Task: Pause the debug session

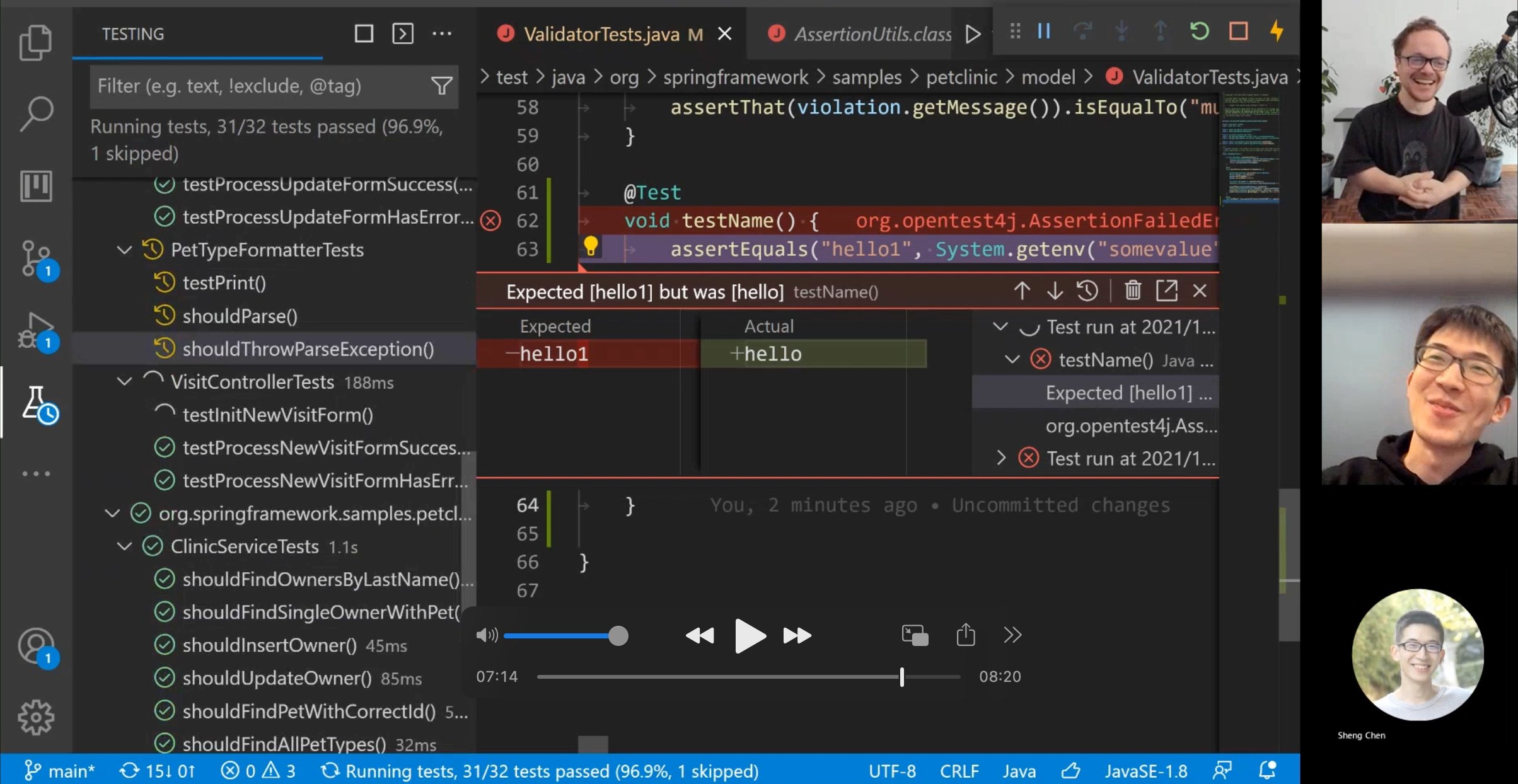Action: point(1044,31)
